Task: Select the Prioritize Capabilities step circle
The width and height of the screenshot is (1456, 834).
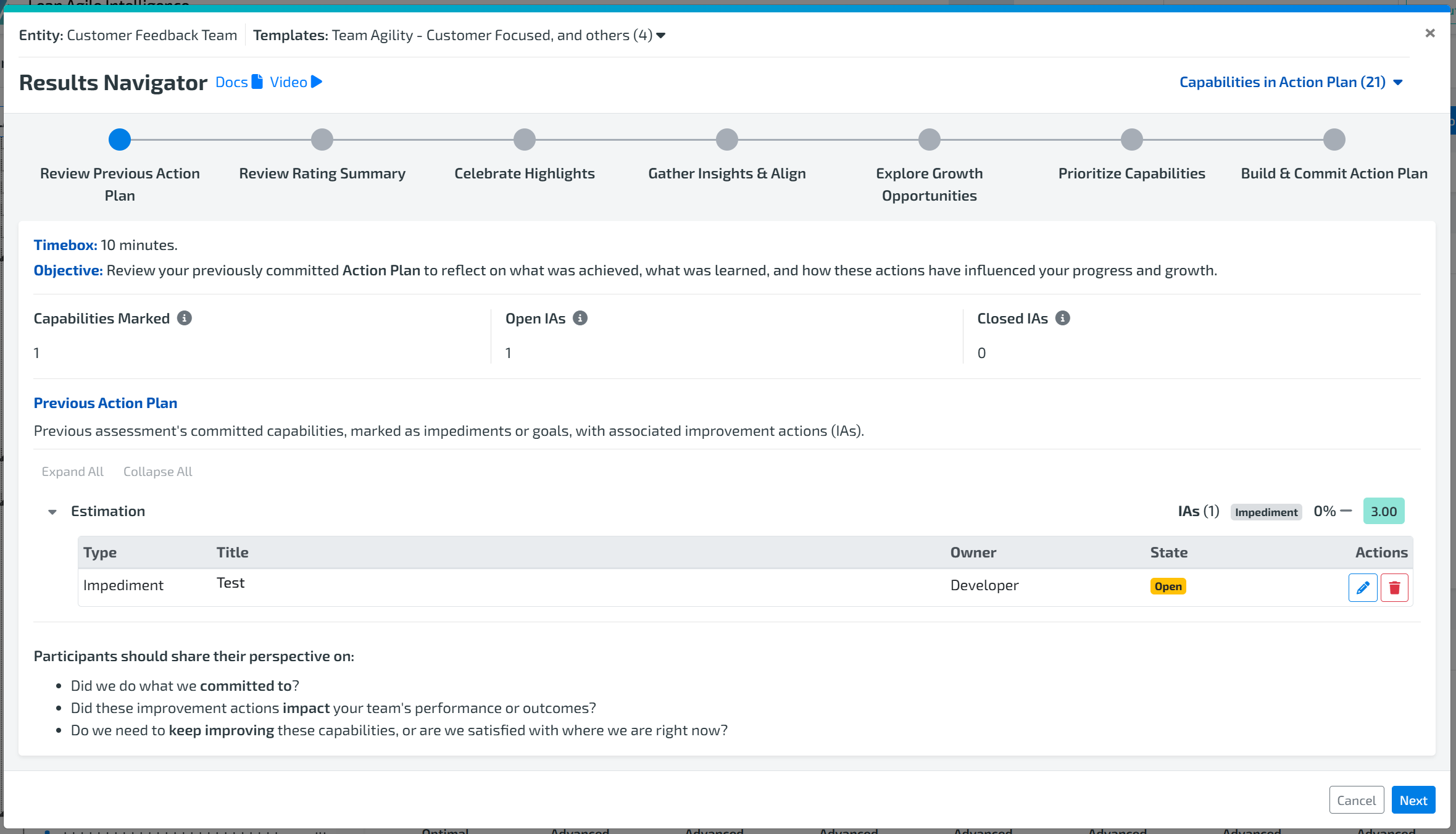Action: pyautogui.click(x=1131, y=140)
